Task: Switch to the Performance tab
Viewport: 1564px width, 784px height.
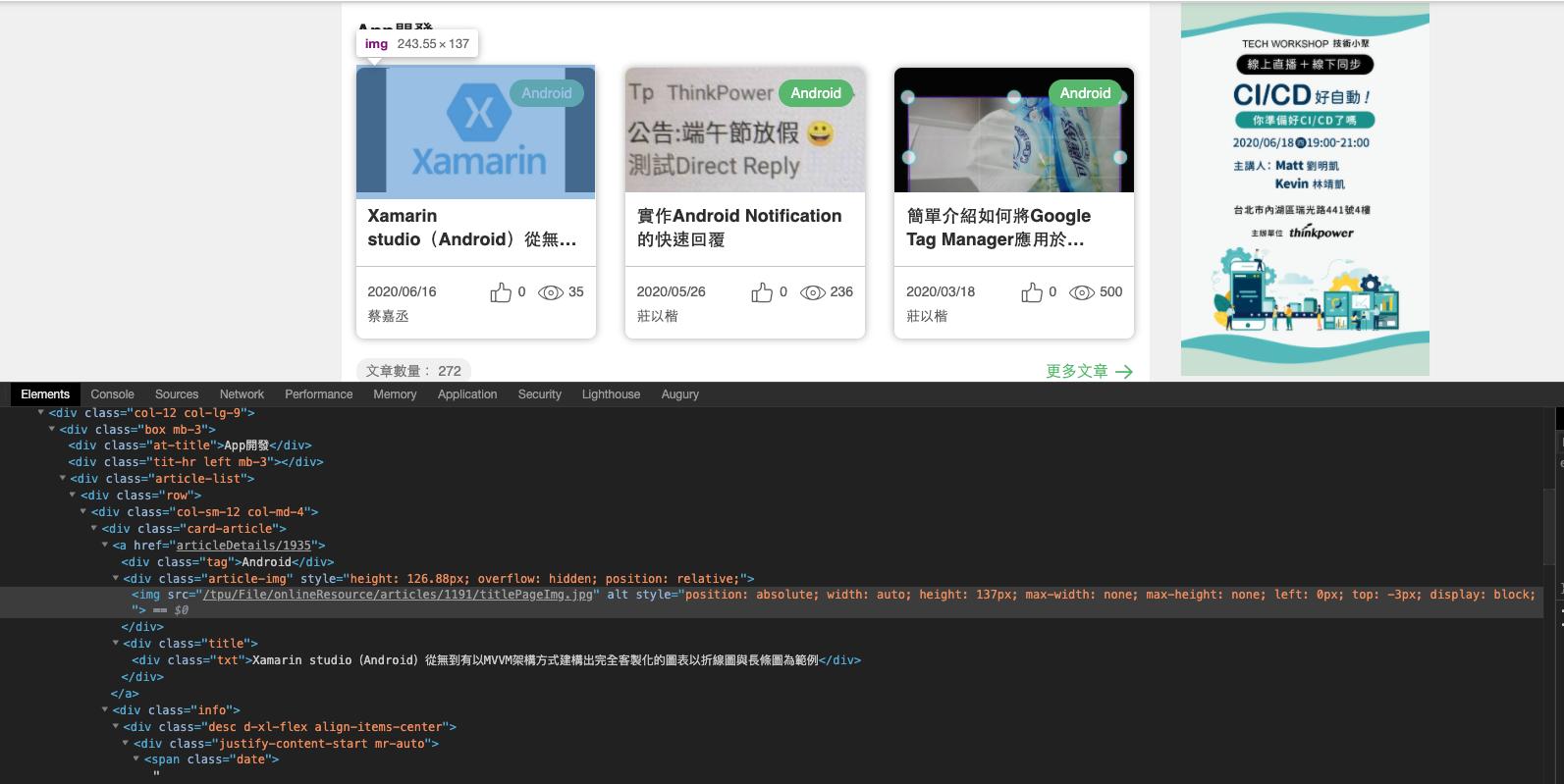Action: click(x=318, y=394)
